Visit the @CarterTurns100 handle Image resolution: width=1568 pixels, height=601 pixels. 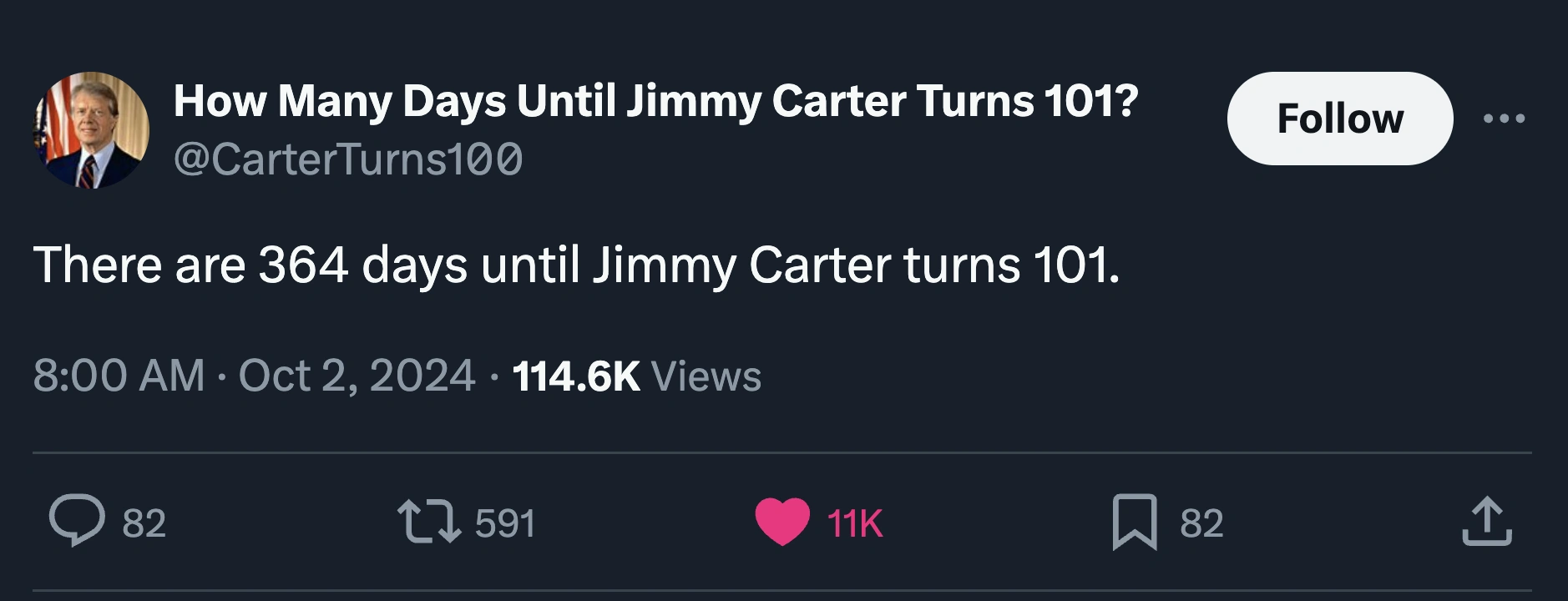(x=348, y=159)
